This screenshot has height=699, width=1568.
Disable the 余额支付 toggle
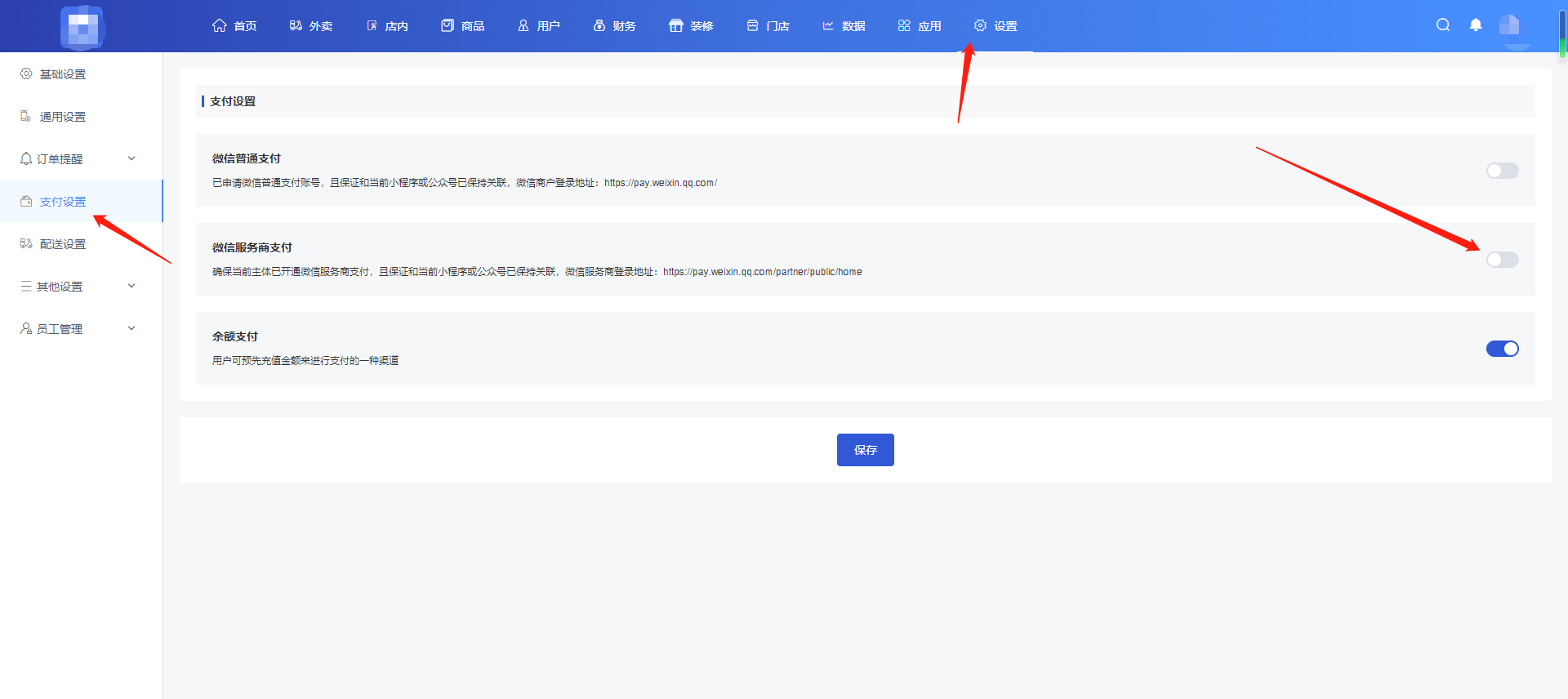click(1502, 349)
